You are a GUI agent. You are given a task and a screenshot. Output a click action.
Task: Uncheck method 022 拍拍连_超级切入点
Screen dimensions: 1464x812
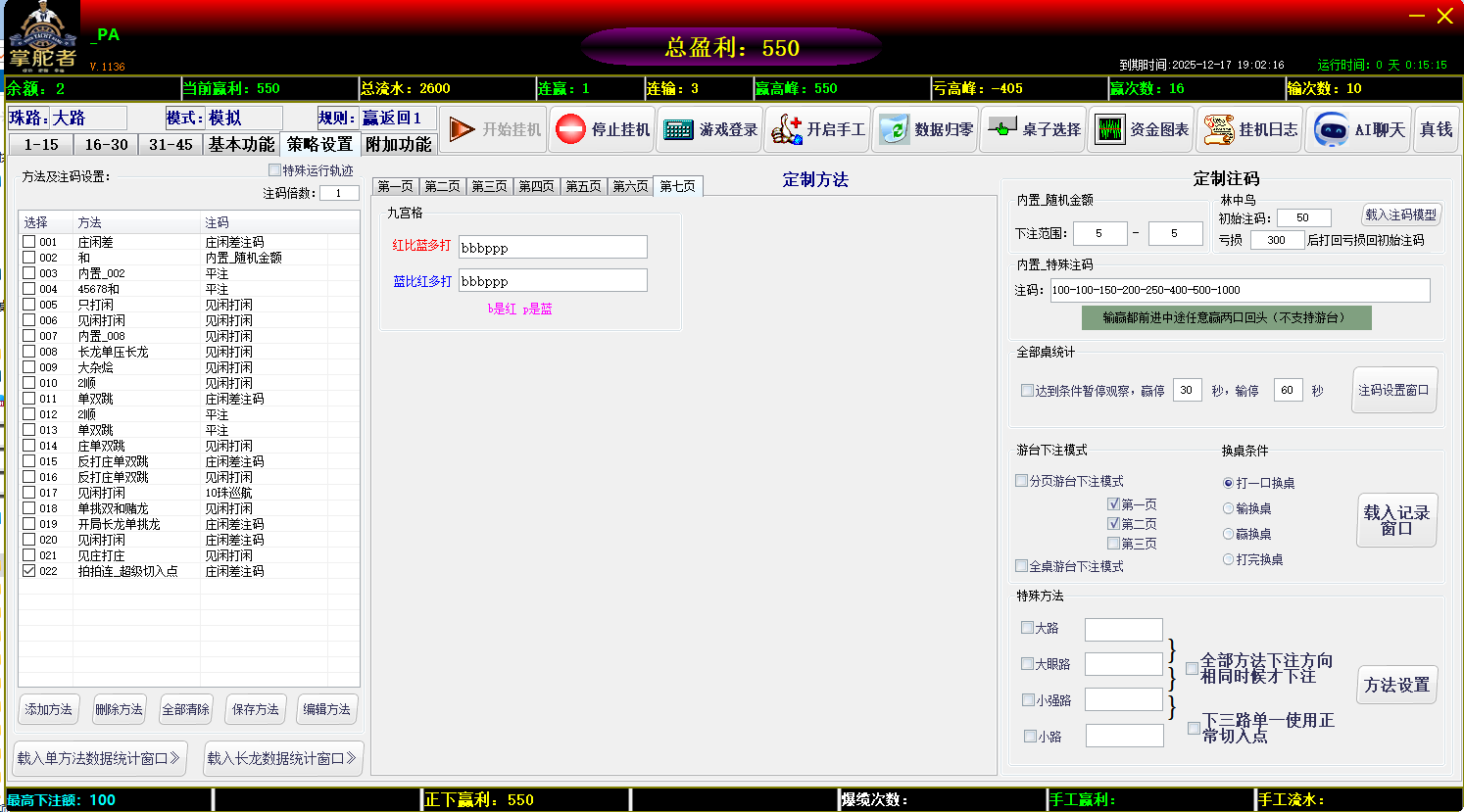(29, 571)
